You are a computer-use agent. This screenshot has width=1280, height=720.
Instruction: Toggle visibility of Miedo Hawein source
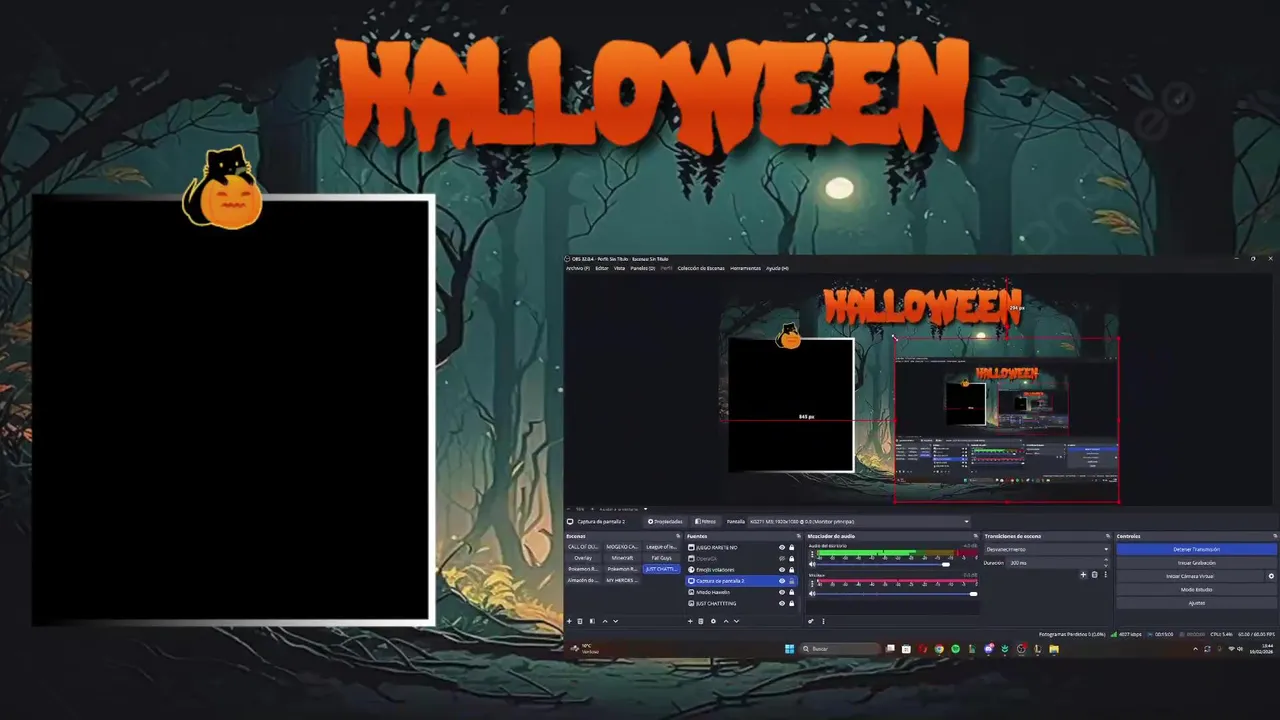[782, 592]
